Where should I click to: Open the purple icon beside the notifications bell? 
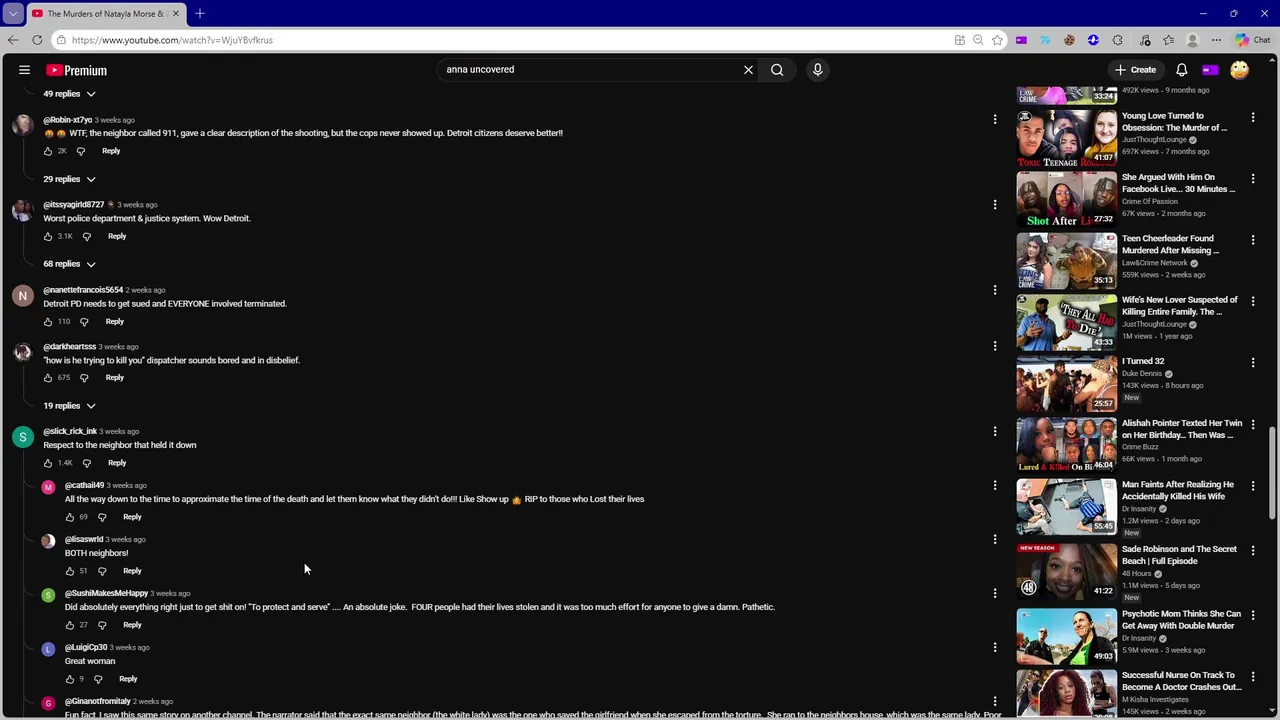[x=1210, y=70]
